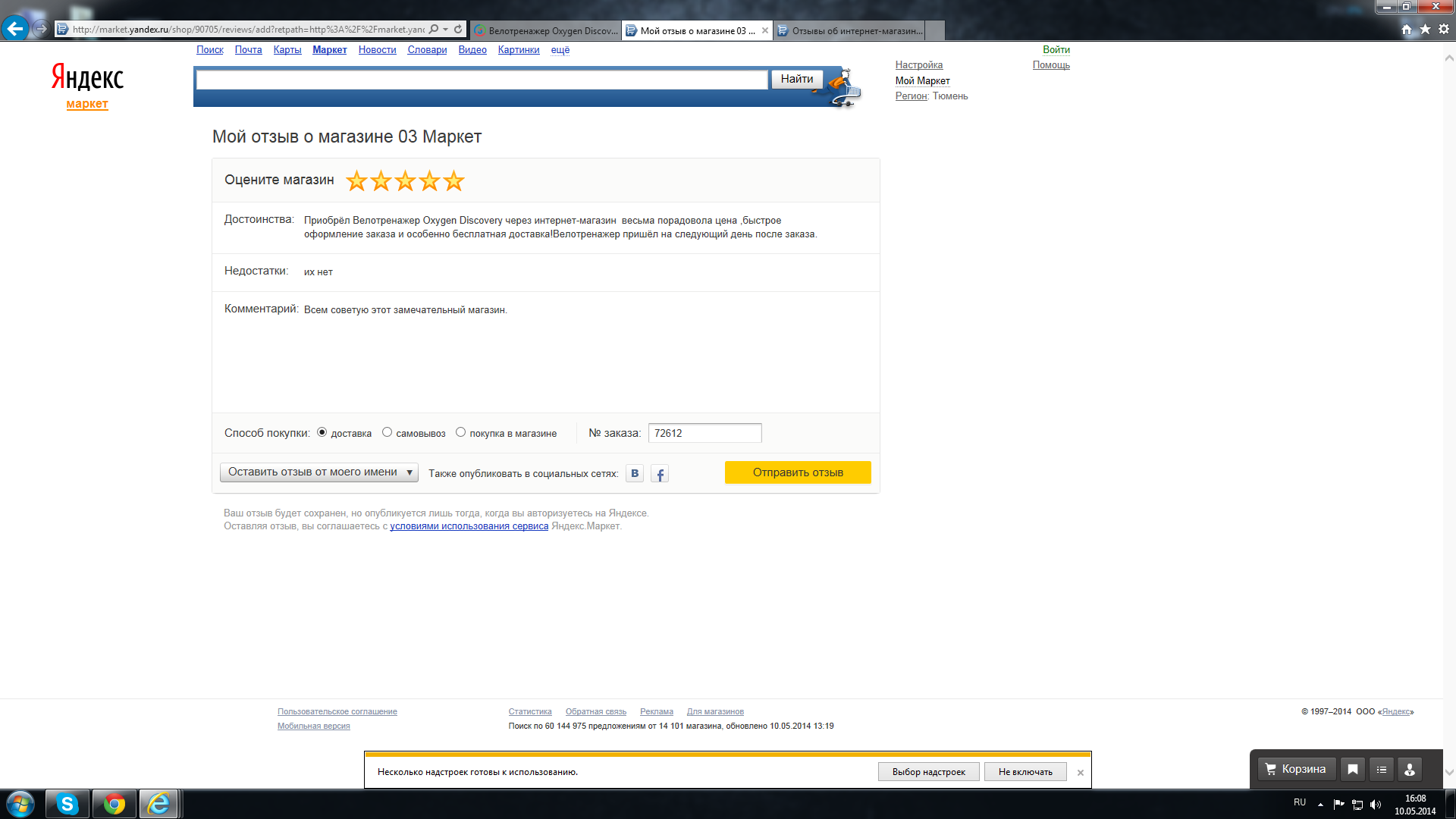Open the Мой Маркет link
Screen dimensions: 1456x819
pyautogui.click(x=923, y=81)
